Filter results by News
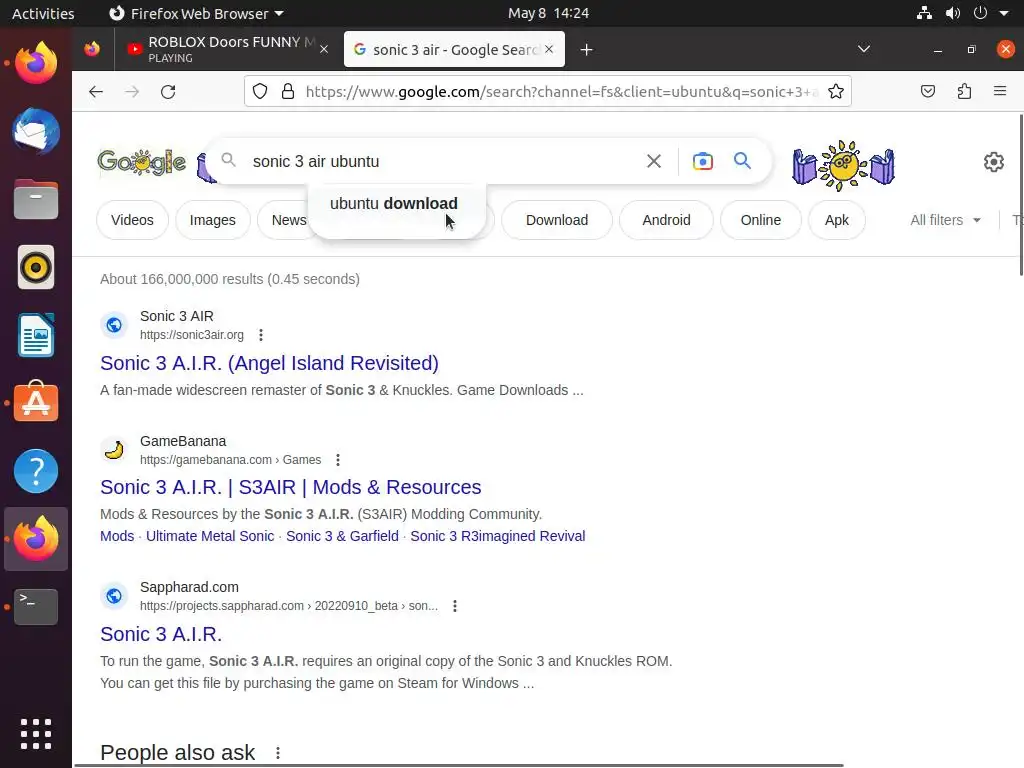 (288, 220)
